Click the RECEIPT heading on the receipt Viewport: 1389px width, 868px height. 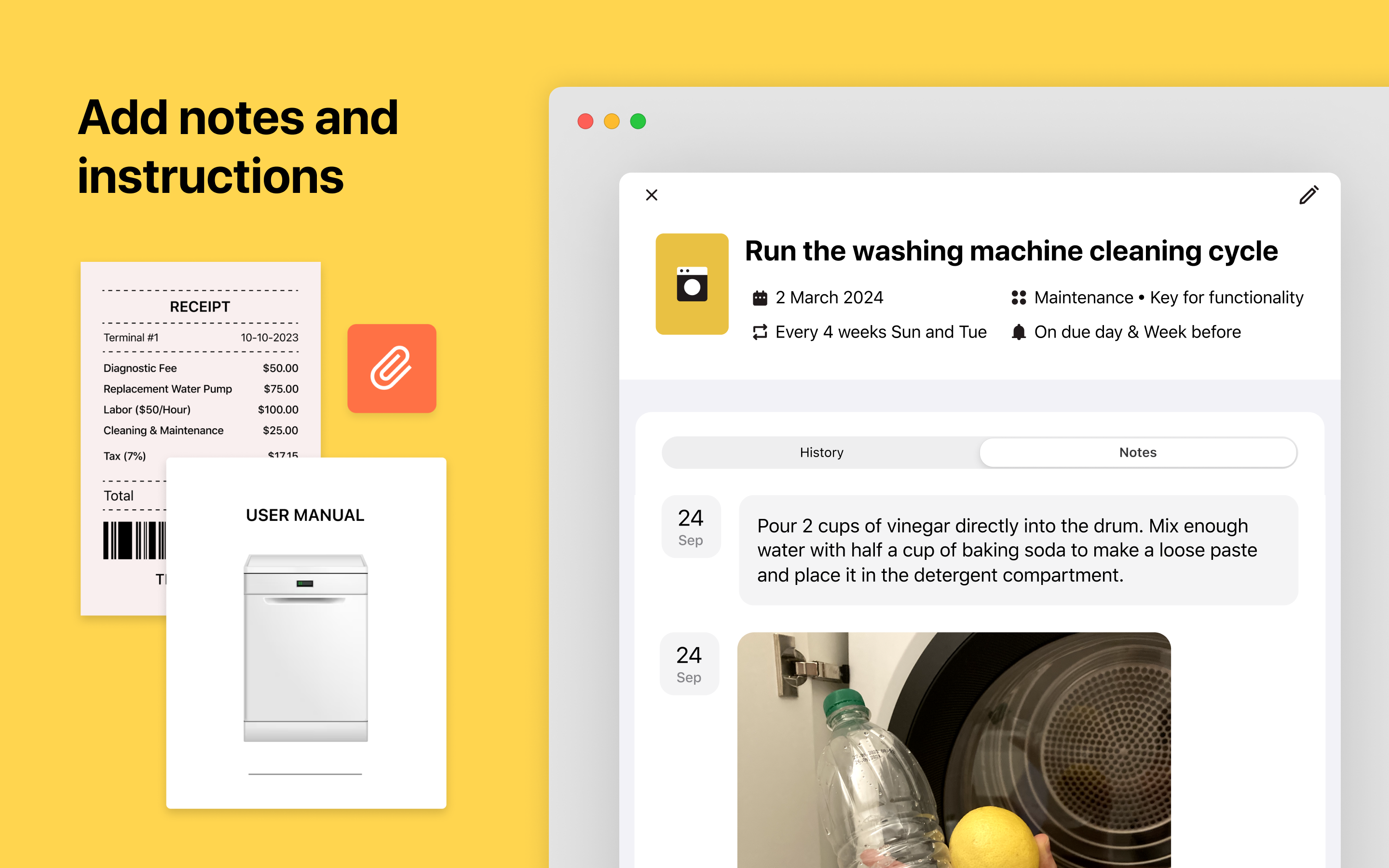coord(200,307)
